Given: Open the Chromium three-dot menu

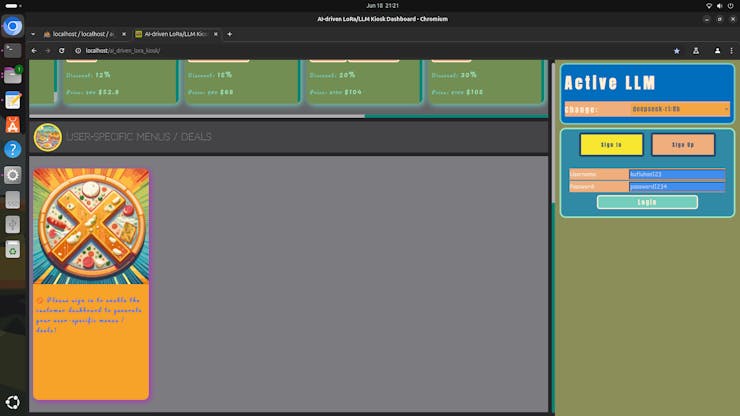Looking at the screenshot, I should pos(732,51).
